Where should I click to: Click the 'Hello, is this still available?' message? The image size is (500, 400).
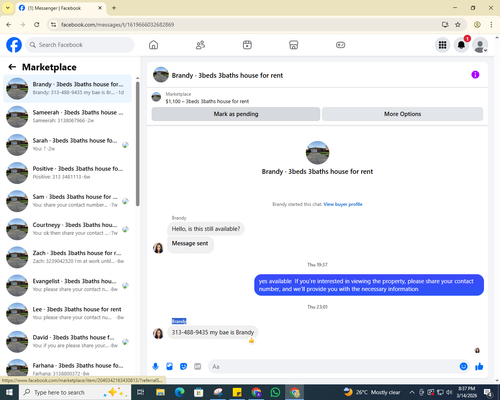(x=206, y=229)
